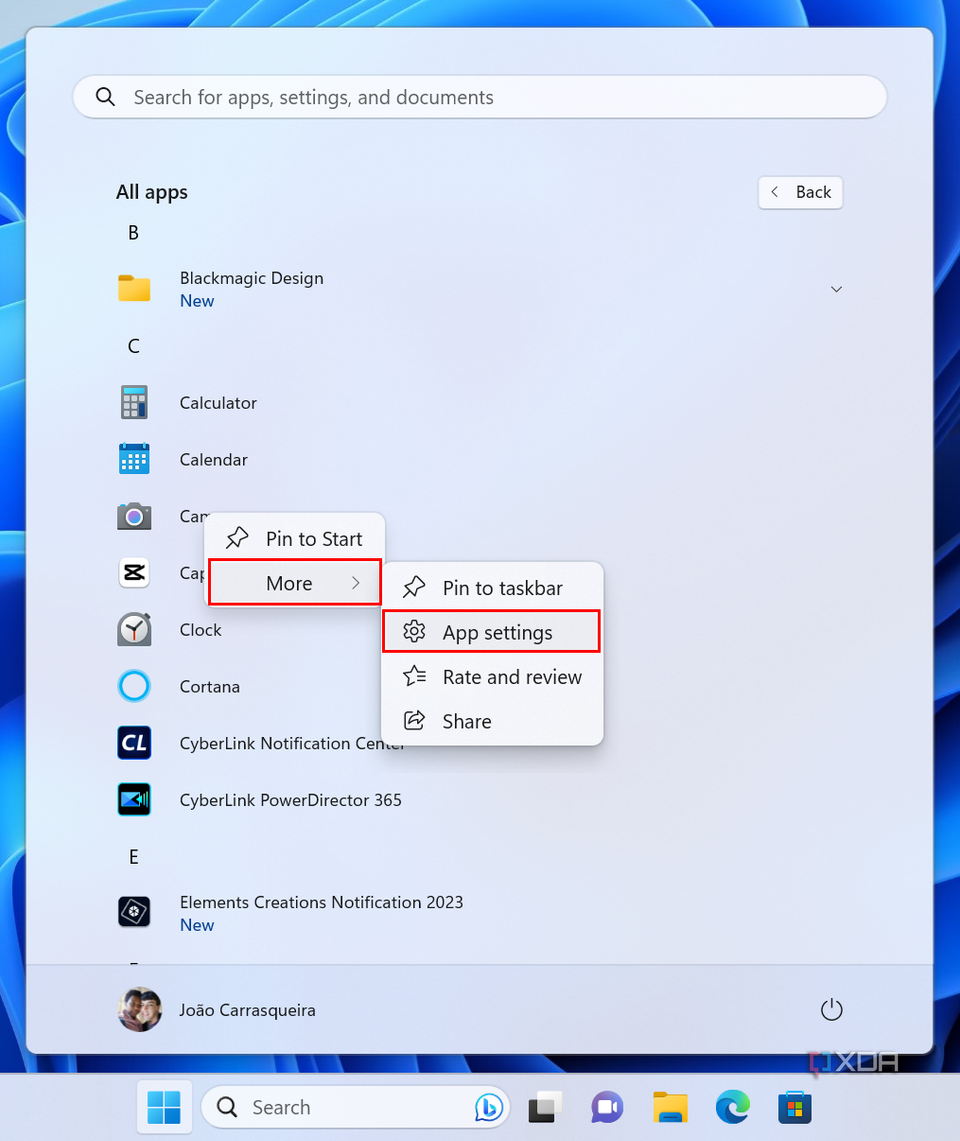Select Rate and review
The height and width of the screenshot is (1141, 960).
point(512,677)
